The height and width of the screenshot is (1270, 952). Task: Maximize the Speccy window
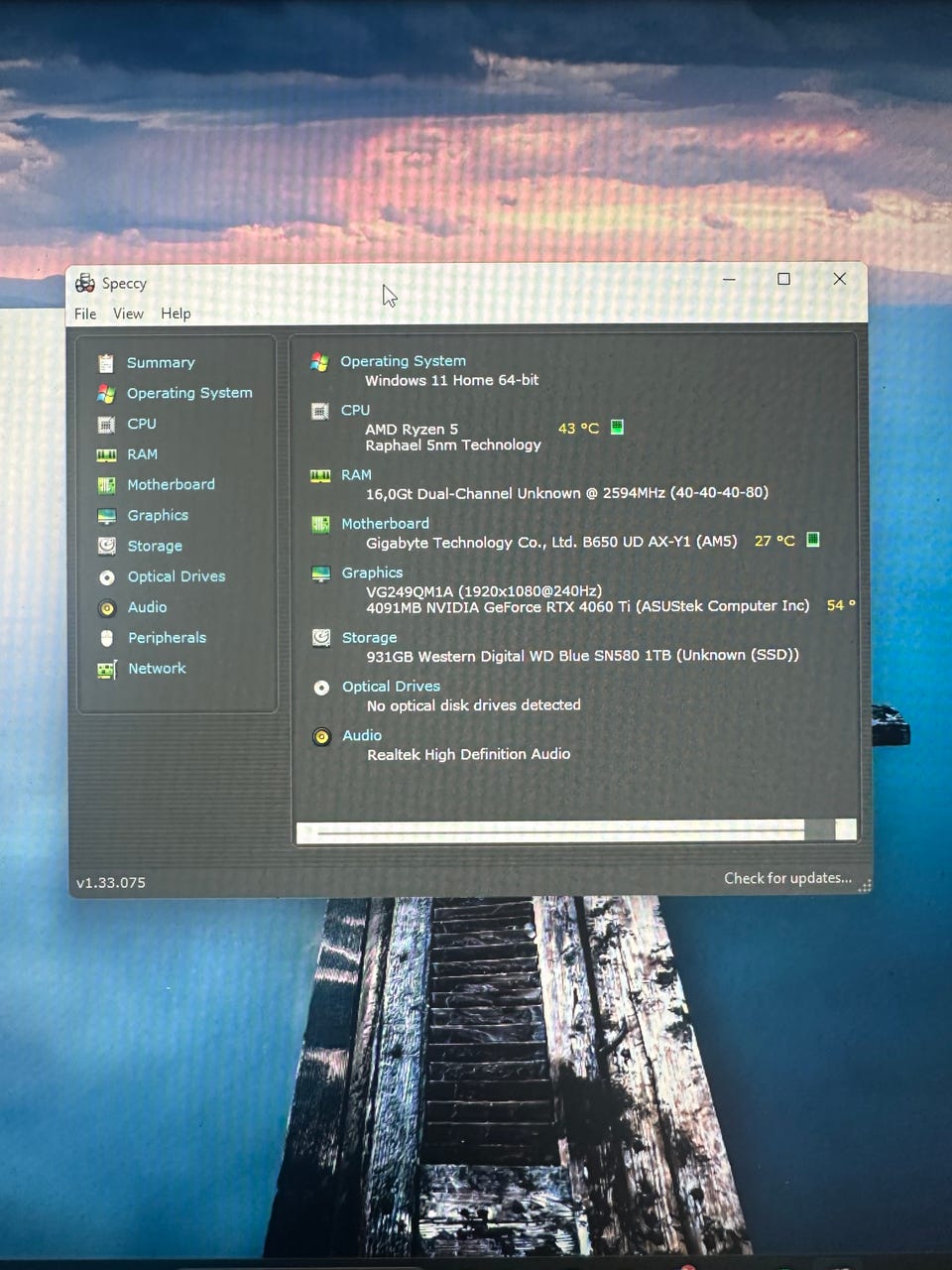coord(783,279)
